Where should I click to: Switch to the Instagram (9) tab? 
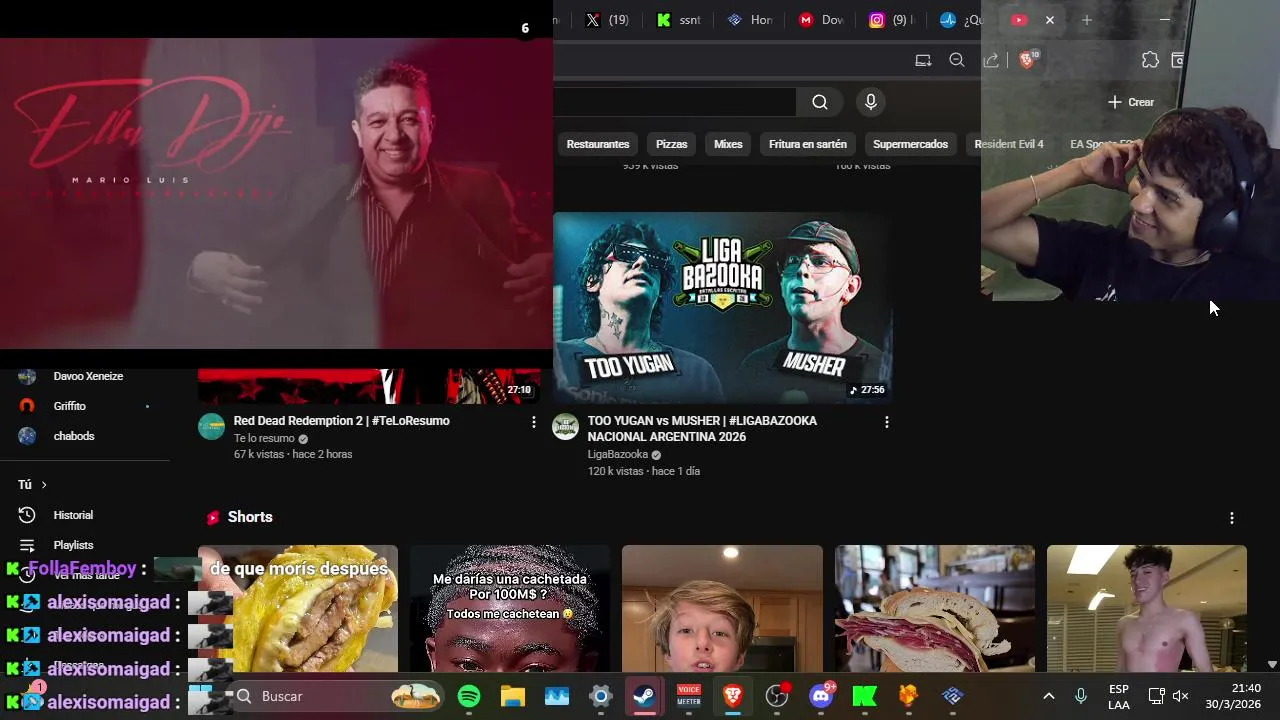click(x=891, y=20)
